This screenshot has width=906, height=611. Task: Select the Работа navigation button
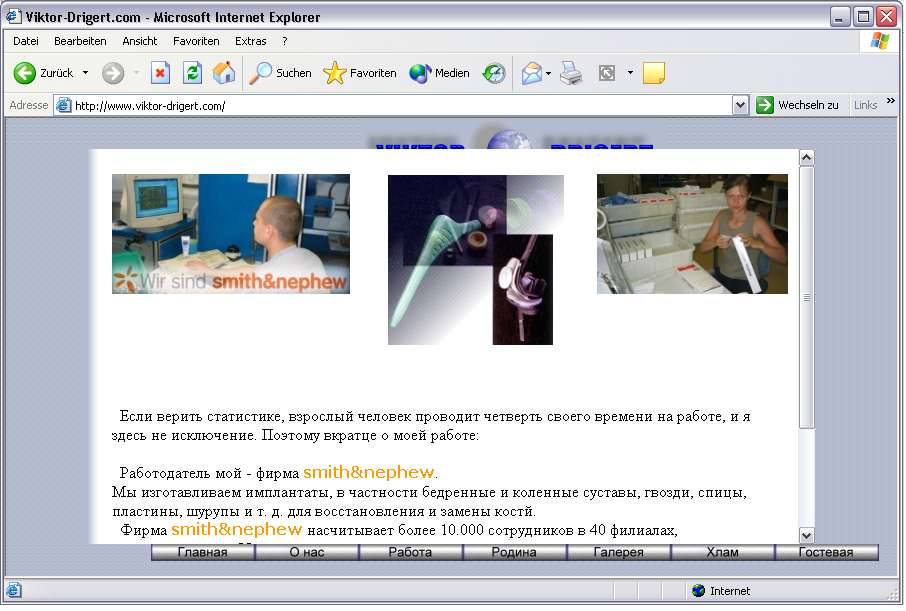click(411, 552)
